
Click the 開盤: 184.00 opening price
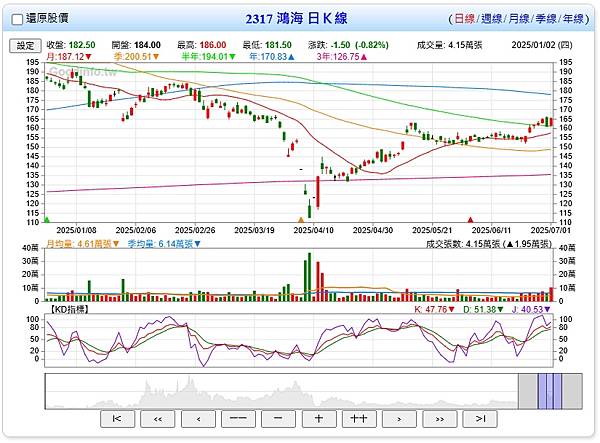pos(136,45)
